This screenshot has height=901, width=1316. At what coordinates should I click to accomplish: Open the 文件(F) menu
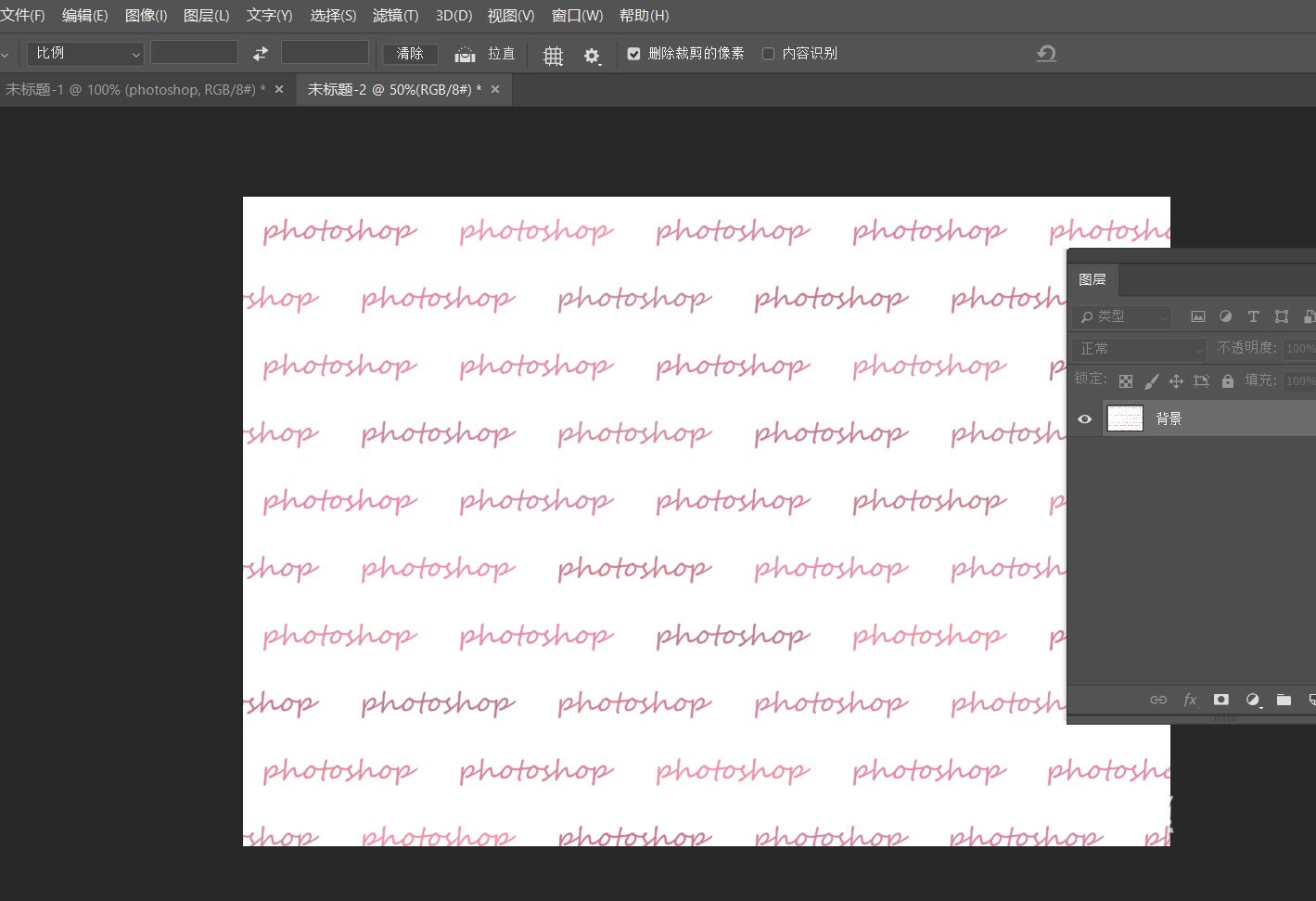tap(22, 16)
